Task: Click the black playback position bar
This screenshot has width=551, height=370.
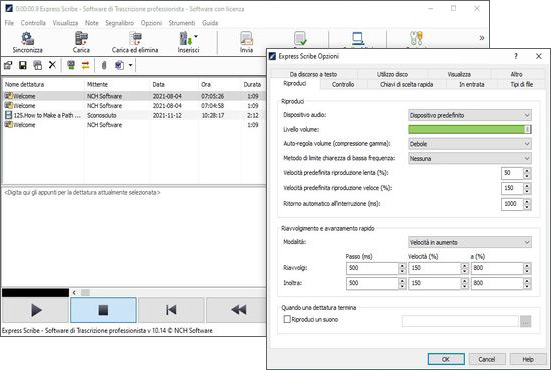Action: tap(35, 292)
